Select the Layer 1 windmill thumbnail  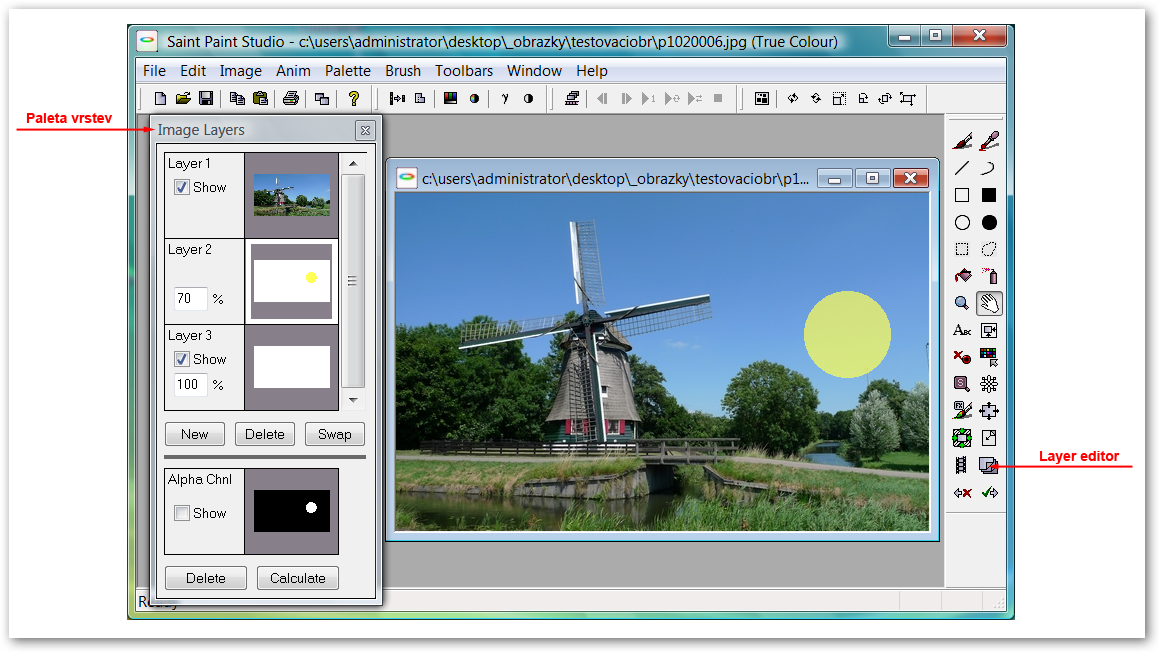pos(292,195)
